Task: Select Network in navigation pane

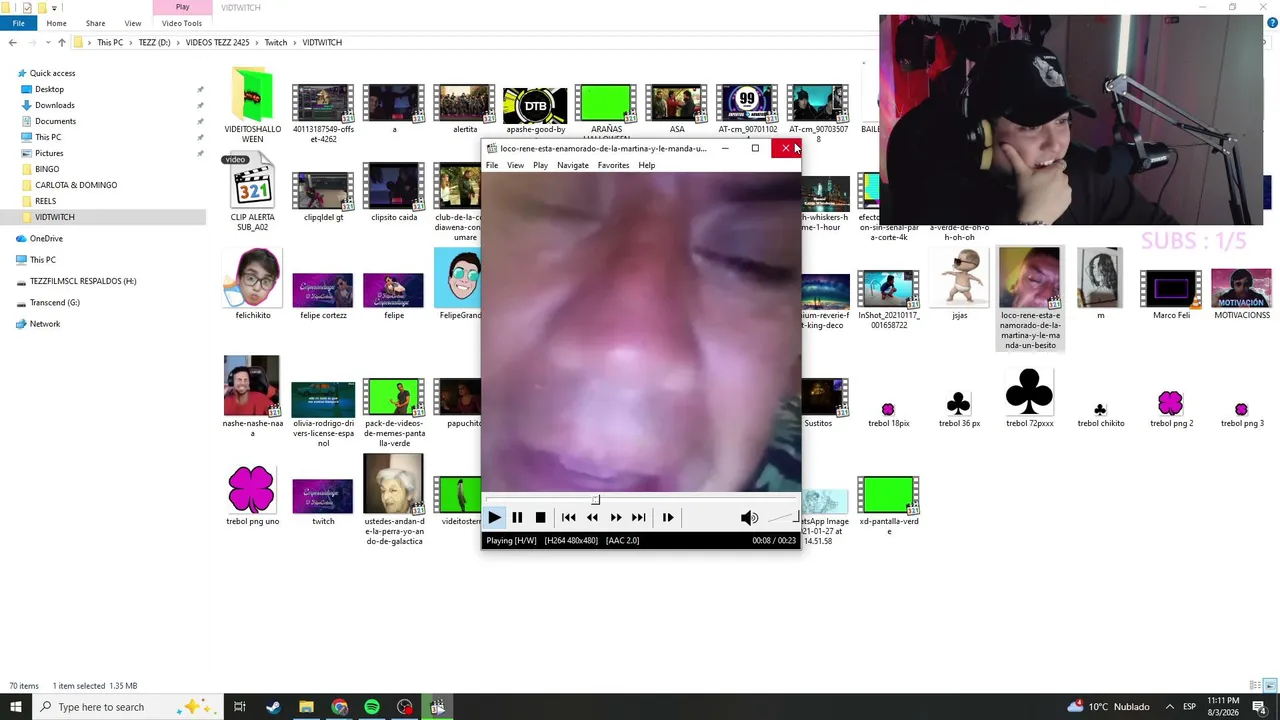Action: click(x=44, y=324)
